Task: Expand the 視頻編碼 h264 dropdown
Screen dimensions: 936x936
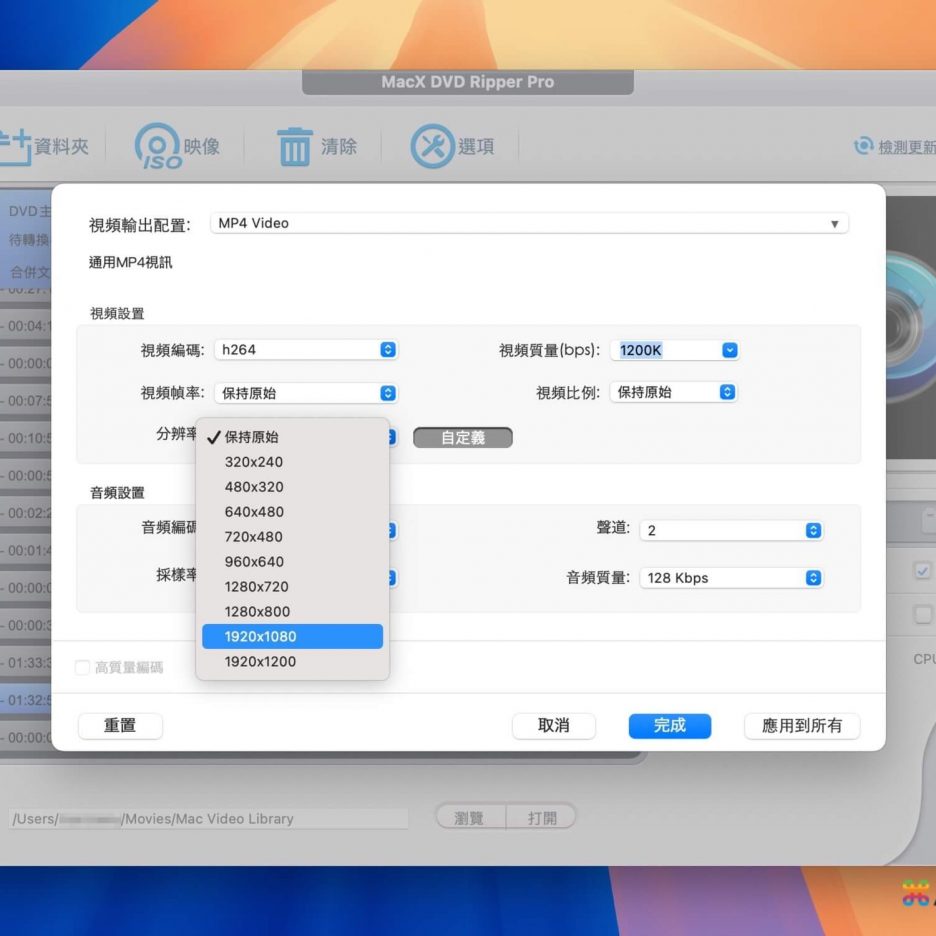Action: pyautogui.click(x=307, y=350)
